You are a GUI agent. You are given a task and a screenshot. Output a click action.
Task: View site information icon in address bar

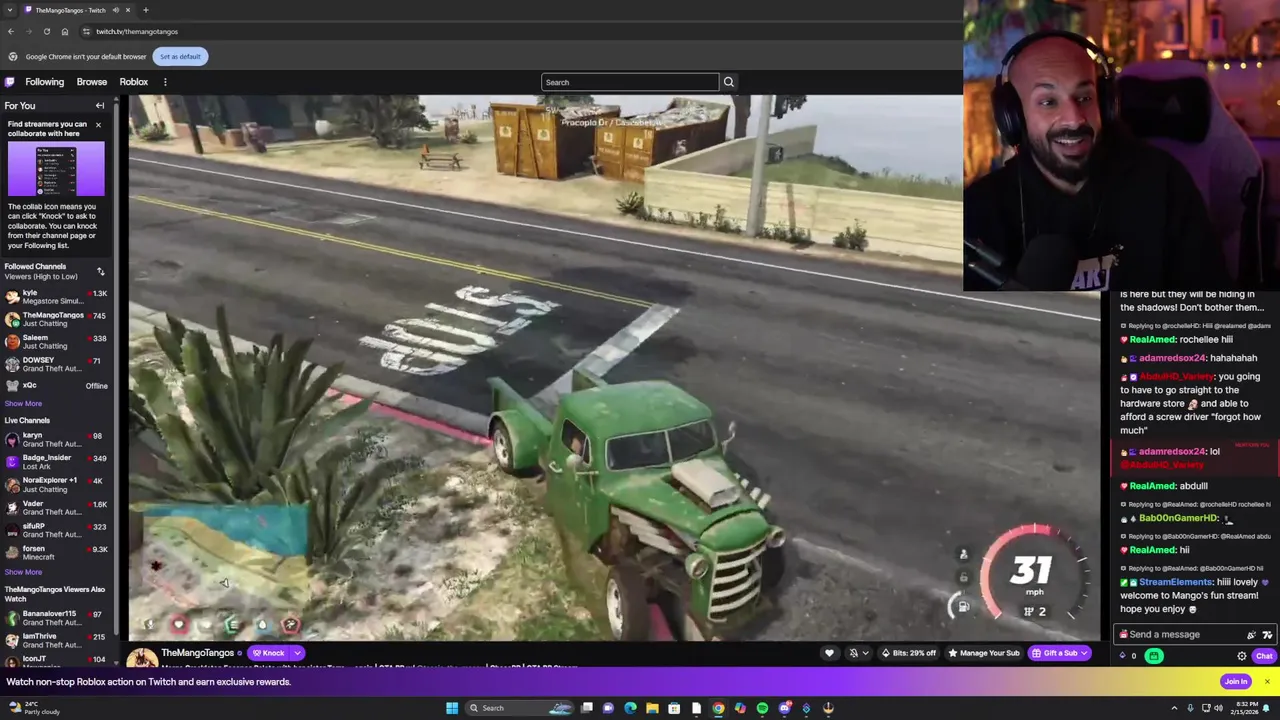[86, 32]
